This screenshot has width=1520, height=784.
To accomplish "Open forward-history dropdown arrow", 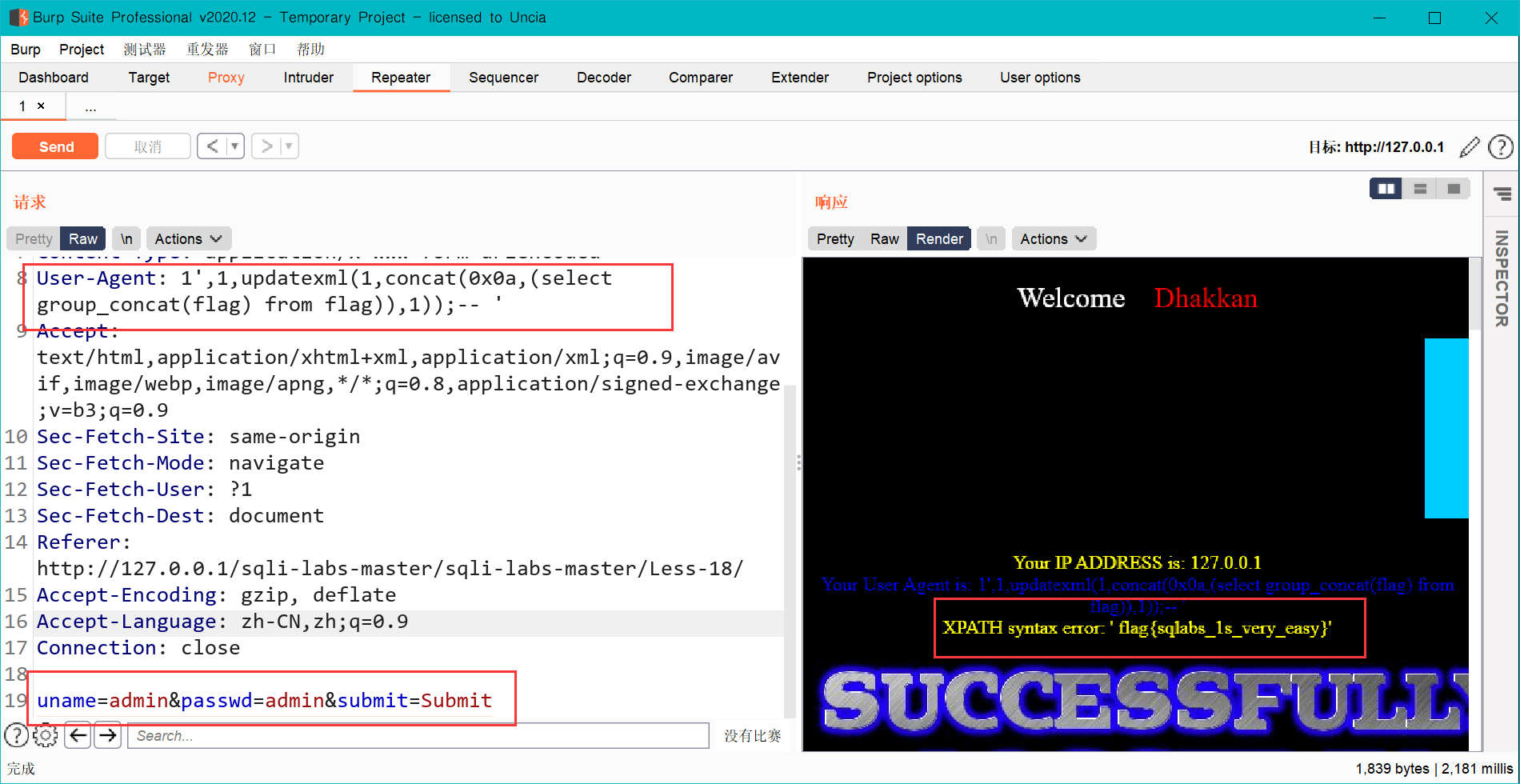I will click(289, 146).
